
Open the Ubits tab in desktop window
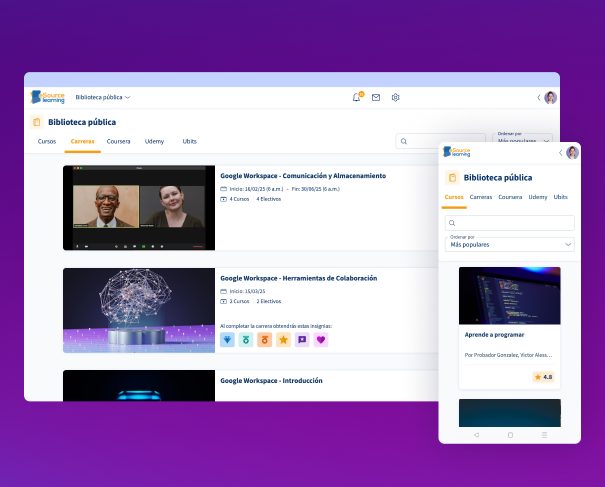click(189, 142)
